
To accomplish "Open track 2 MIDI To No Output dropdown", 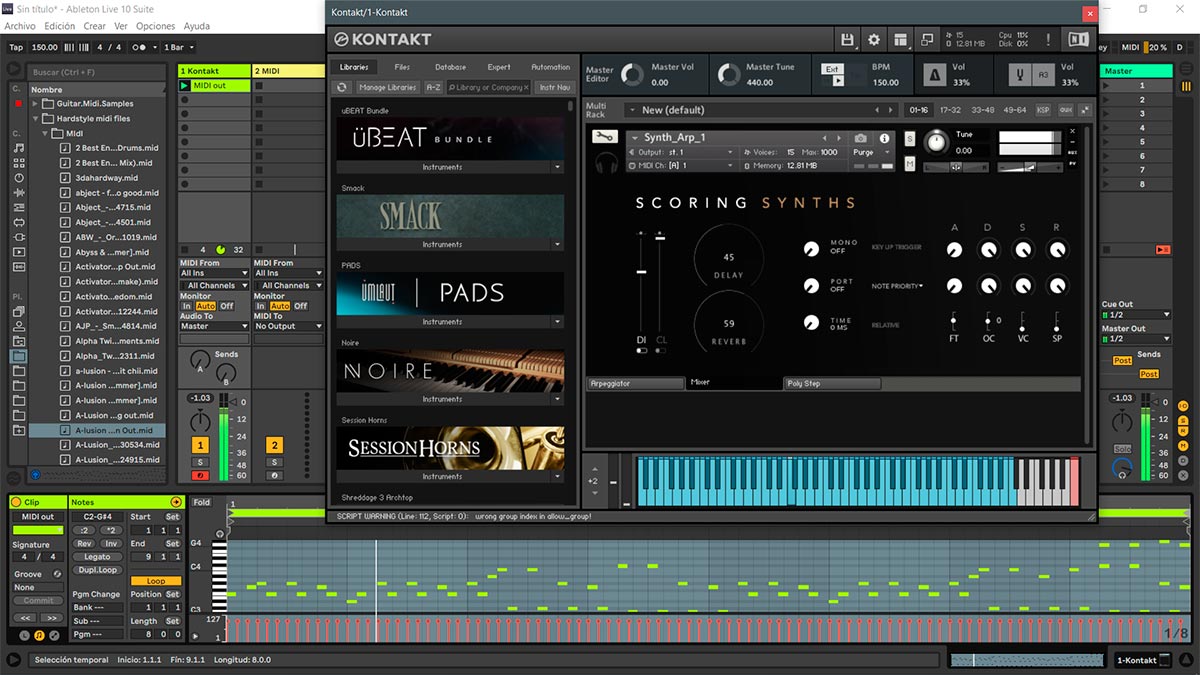I will point(288,326).
